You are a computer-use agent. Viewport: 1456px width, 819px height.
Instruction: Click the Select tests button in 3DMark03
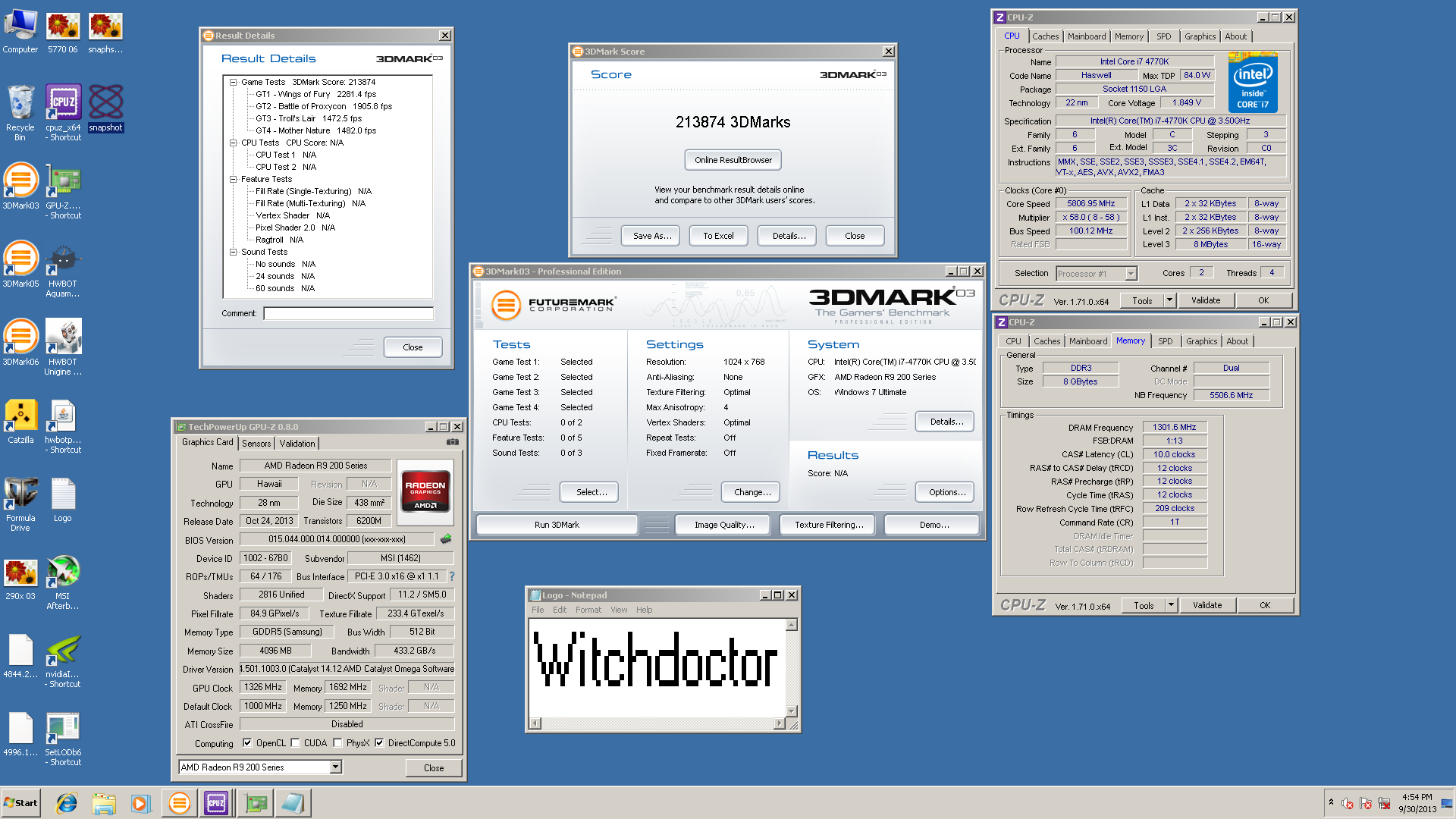pyautogui.click(x=591, y=492)
